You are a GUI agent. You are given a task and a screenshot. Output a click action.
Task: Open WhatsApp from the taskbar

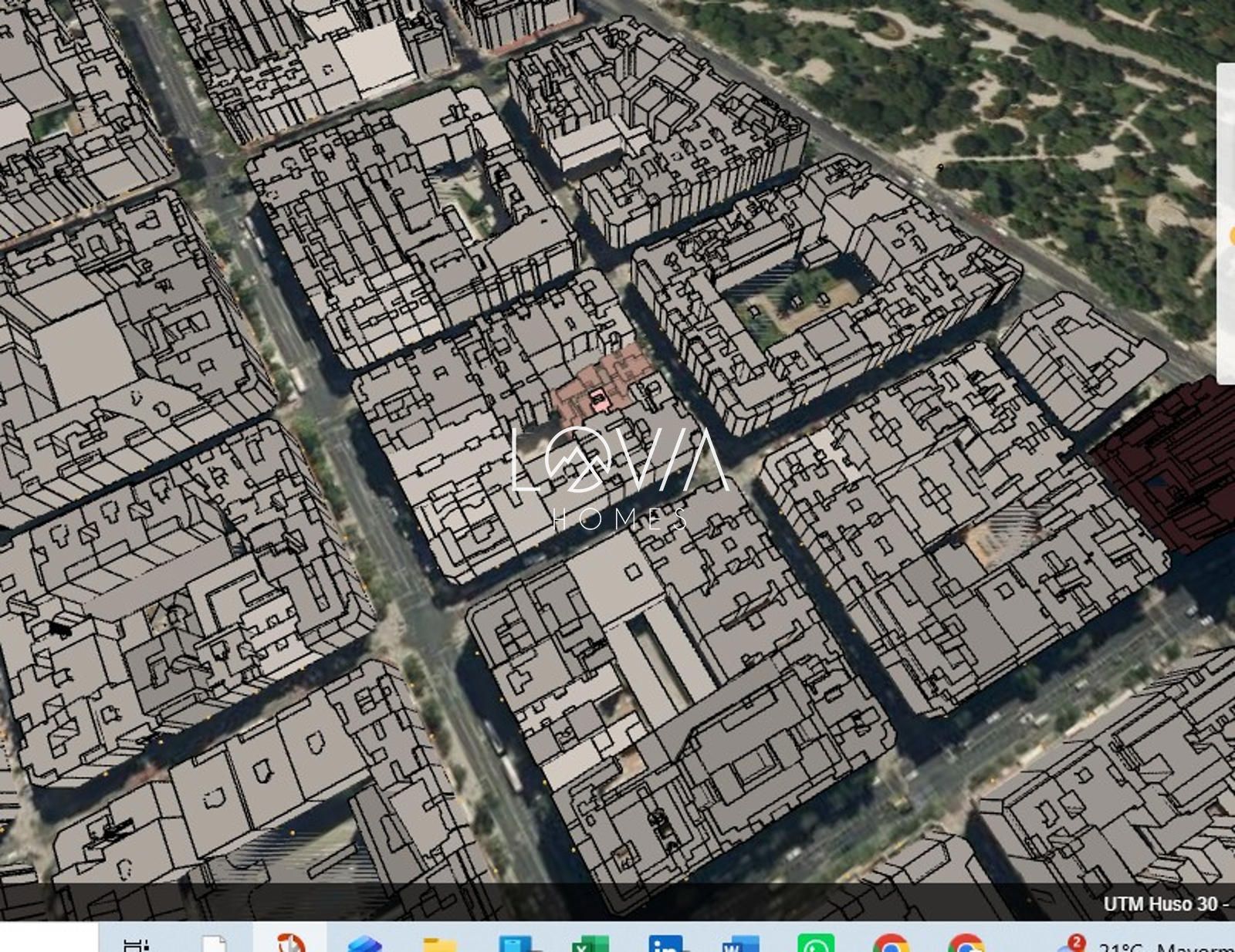[x=816, y=943]
